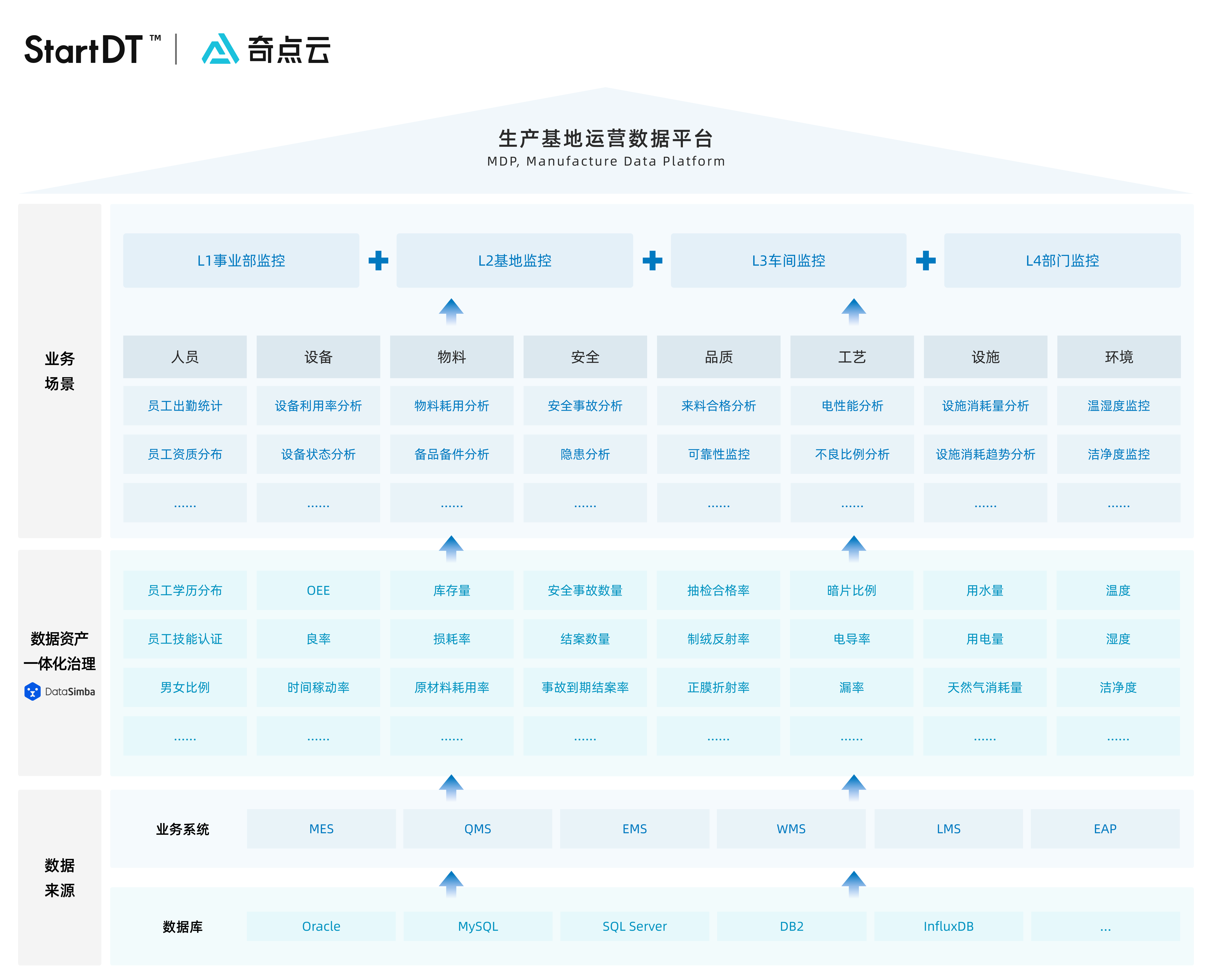This screenshot has height=980, width=1212.
Task: Select the QMS business system box
Action: [478, 828]
